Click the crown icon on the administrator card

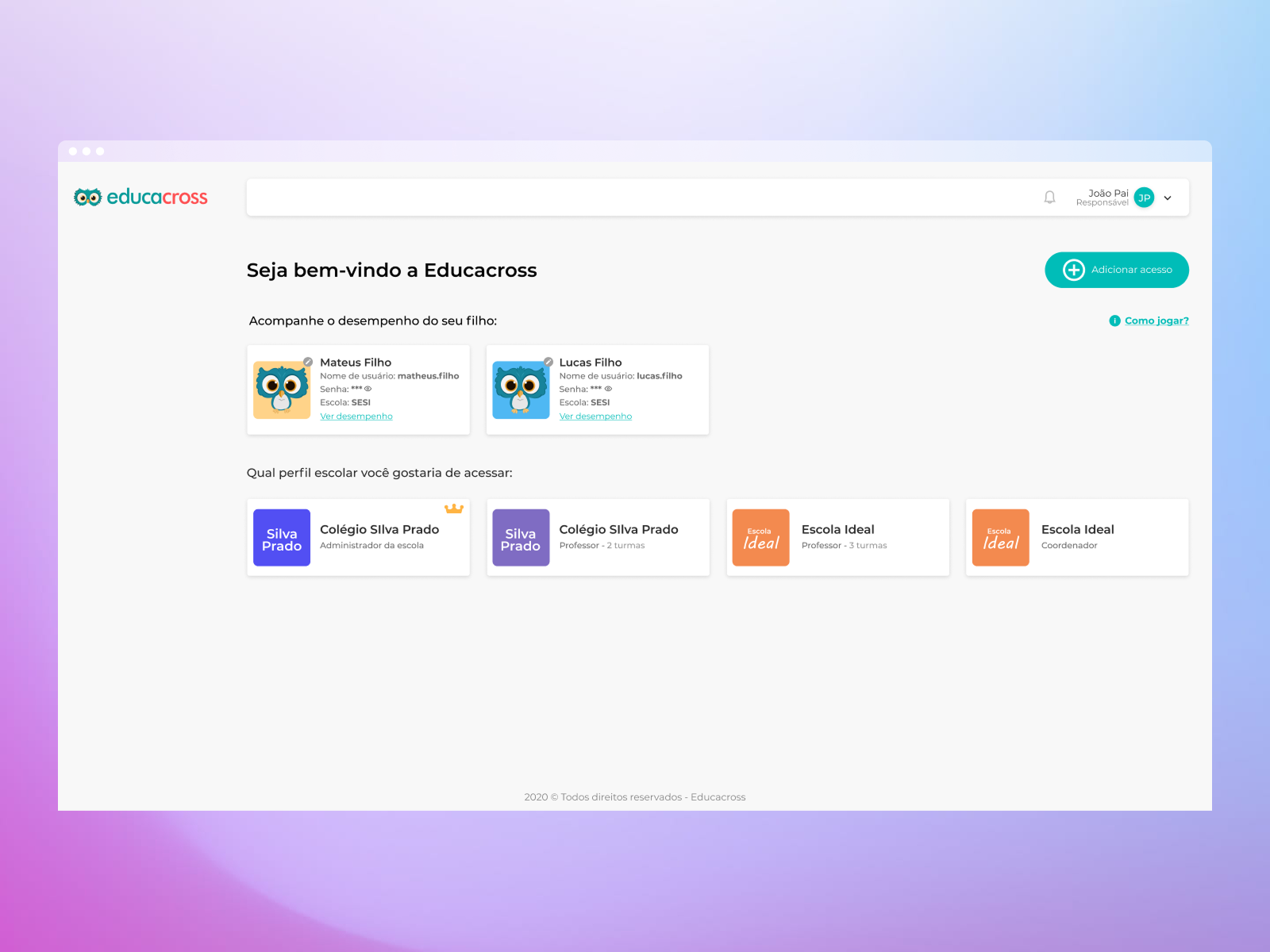click(x=453, y=509)
